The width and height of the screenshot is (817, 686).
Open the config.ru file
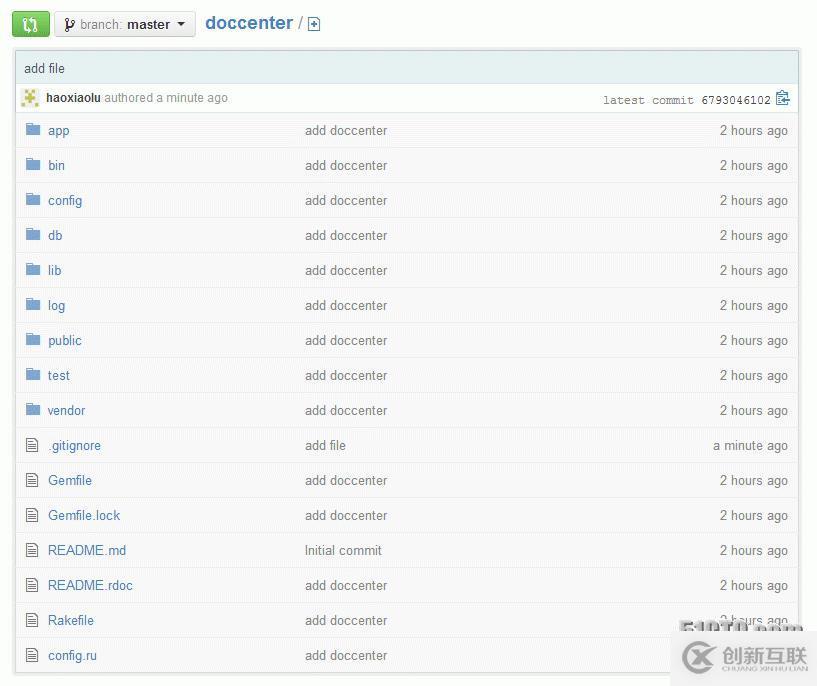point(72,655)
